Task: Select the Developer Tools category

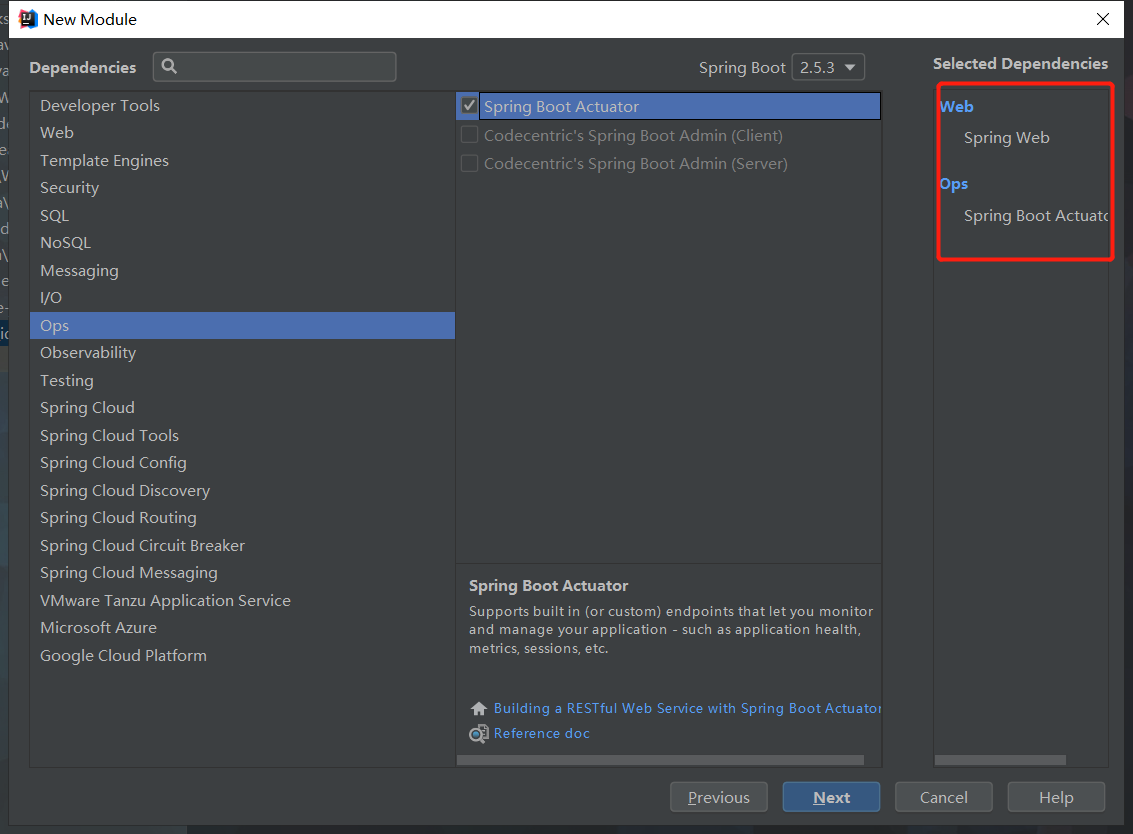Action: (x=242, y=106)
